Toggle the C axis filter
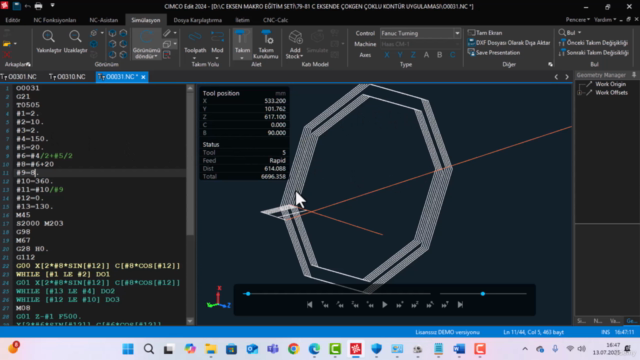Viewport: 640px width, 360px height. click(453, 55)
